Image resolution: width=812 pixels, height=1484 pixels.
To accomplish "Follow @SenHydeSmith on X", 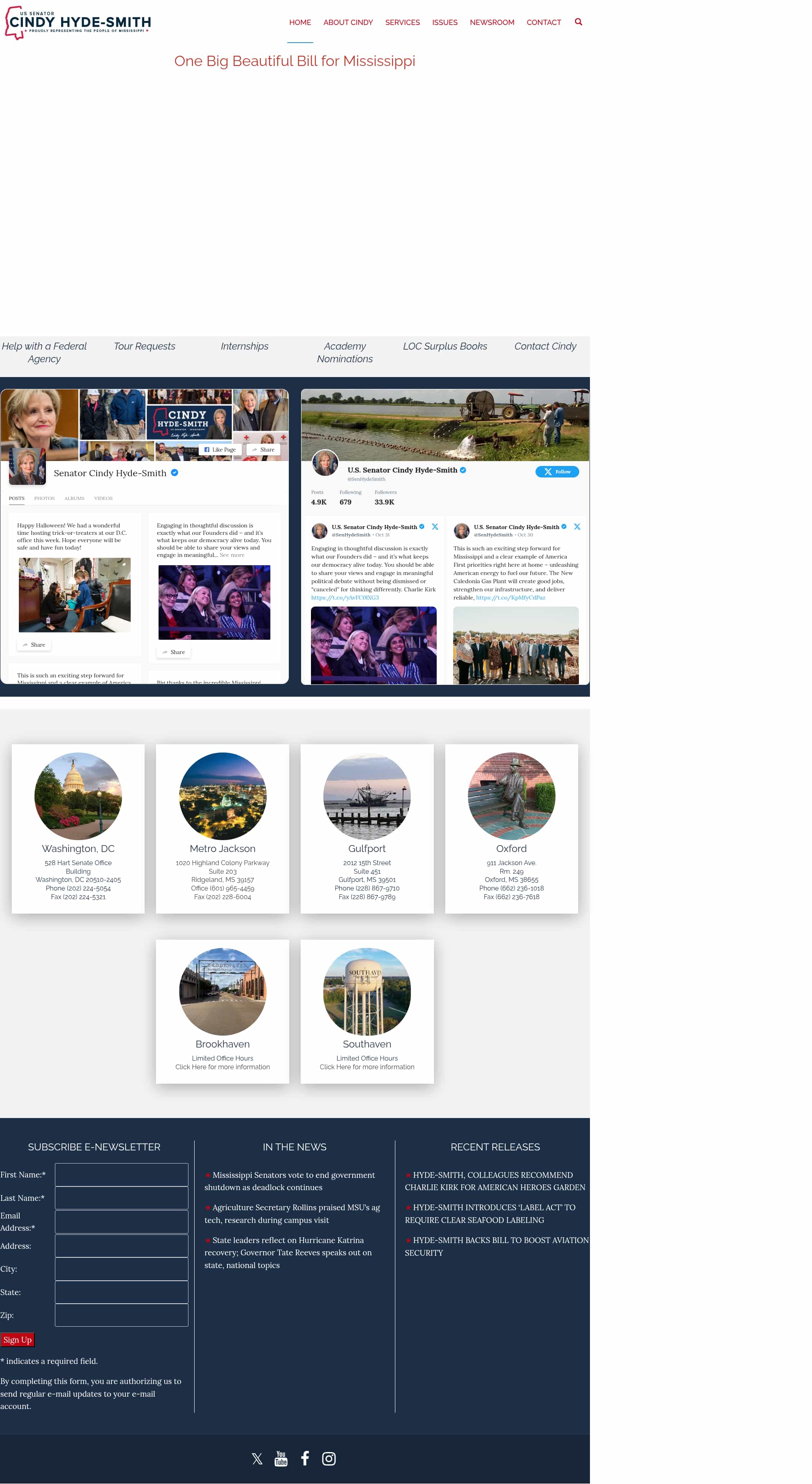I will click(556, 471).
